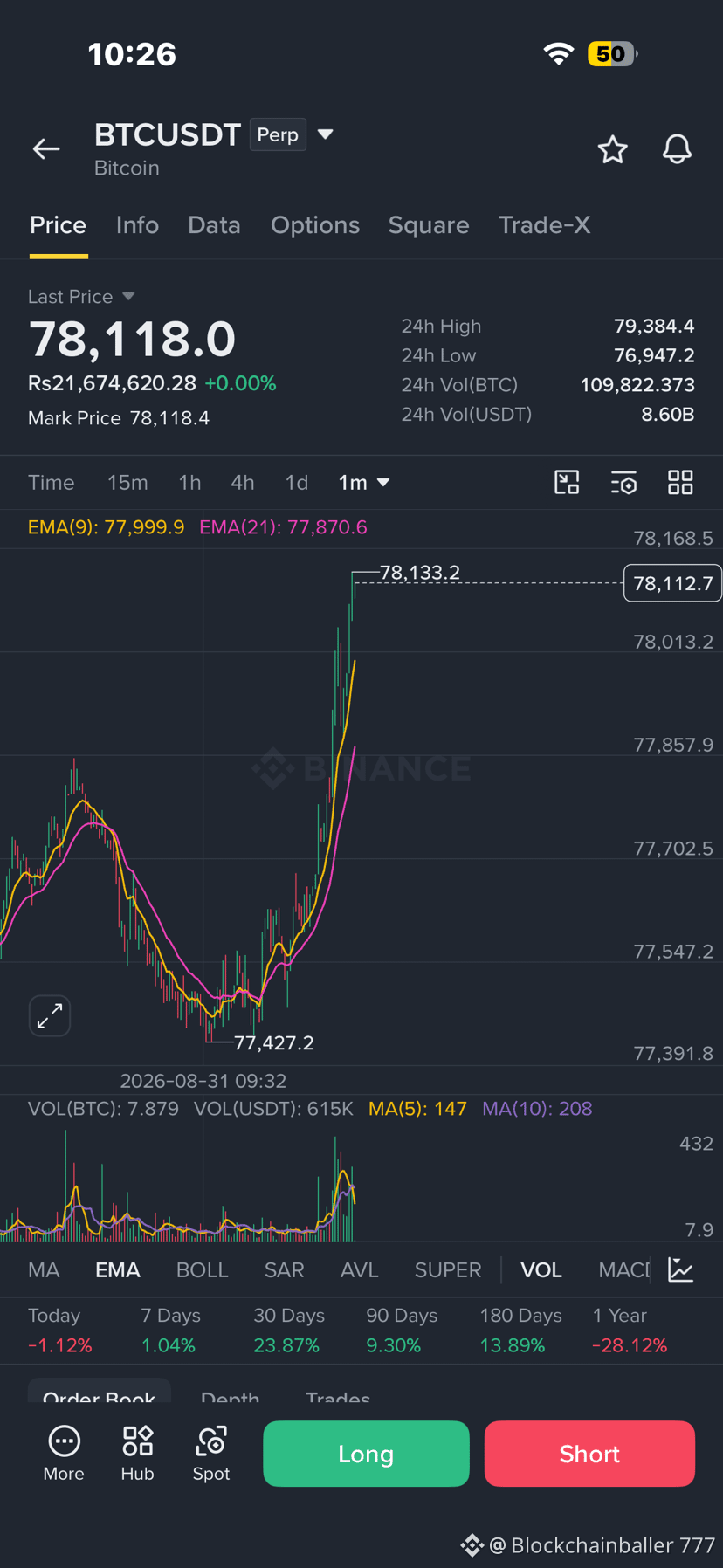
Task: Expand chart to fullscreen
Action: click(x=50, y=1015)
